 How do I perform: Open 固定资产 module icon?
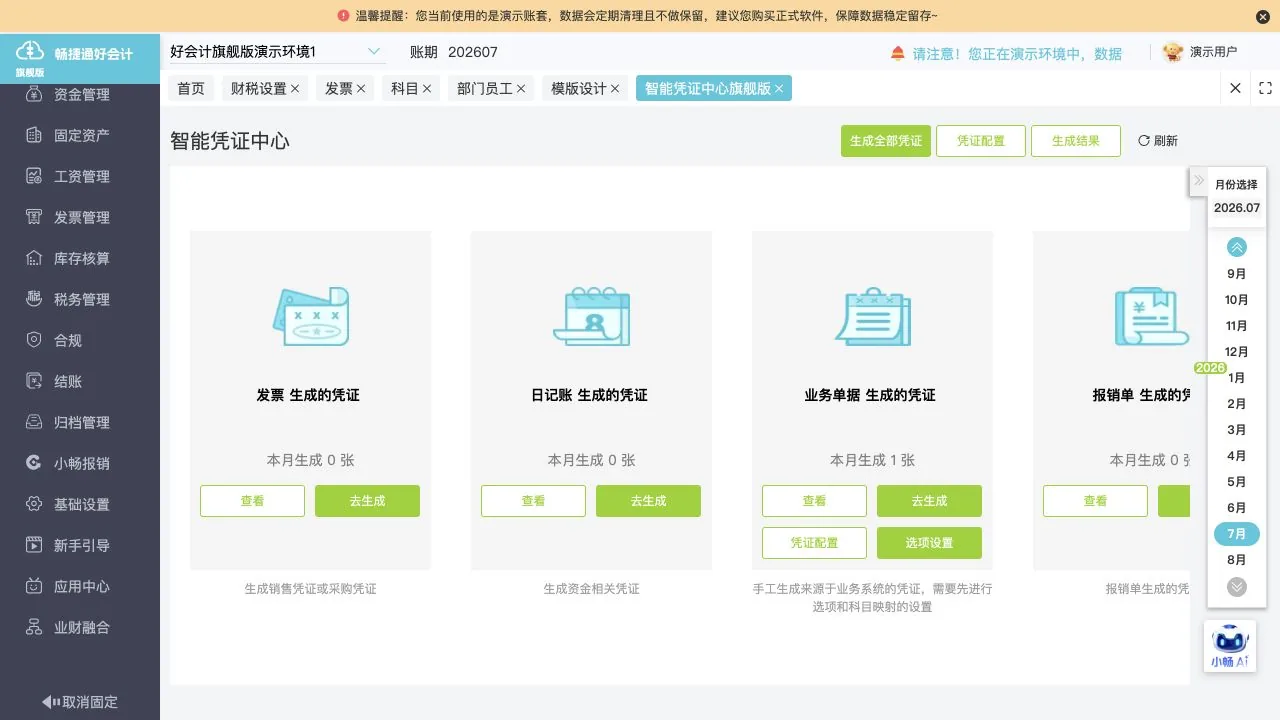[x=33, y=135]
